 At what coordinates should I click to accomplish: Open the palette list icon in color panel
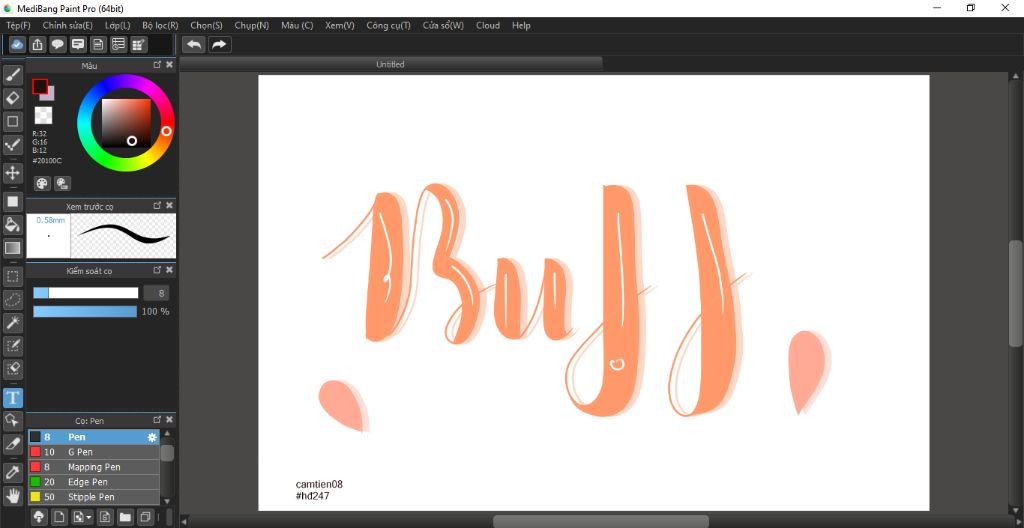tap(63, 184)
